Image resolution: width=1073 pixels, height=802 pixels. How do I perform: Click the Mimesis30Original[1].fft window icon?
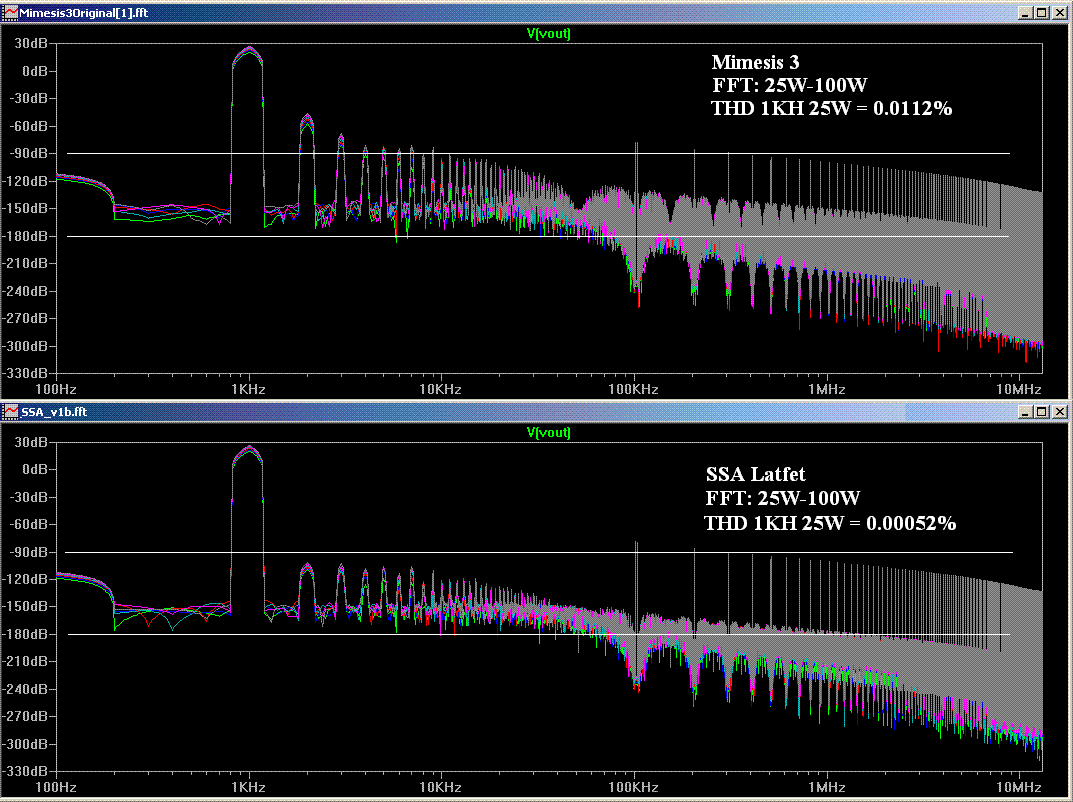(10, 13)
